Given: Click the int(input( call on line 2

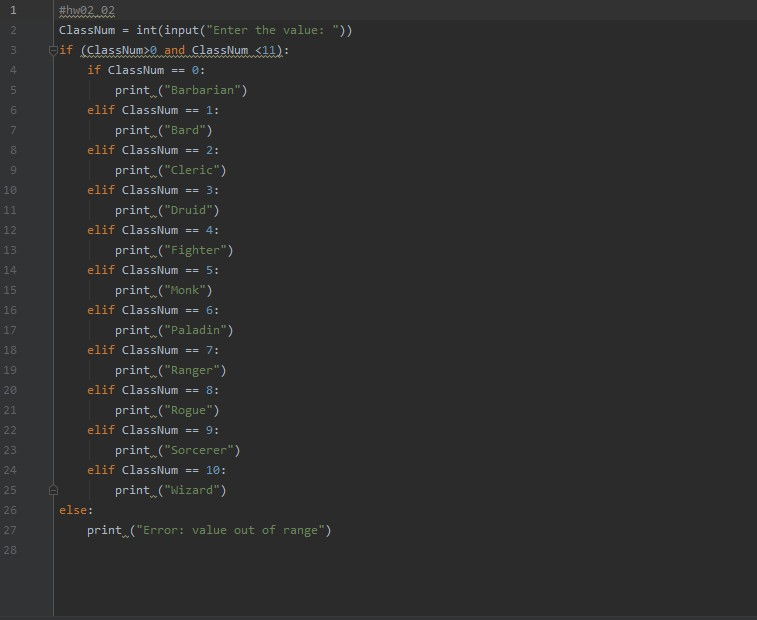Looking at the screenshot, I should [x=171, y=30].
